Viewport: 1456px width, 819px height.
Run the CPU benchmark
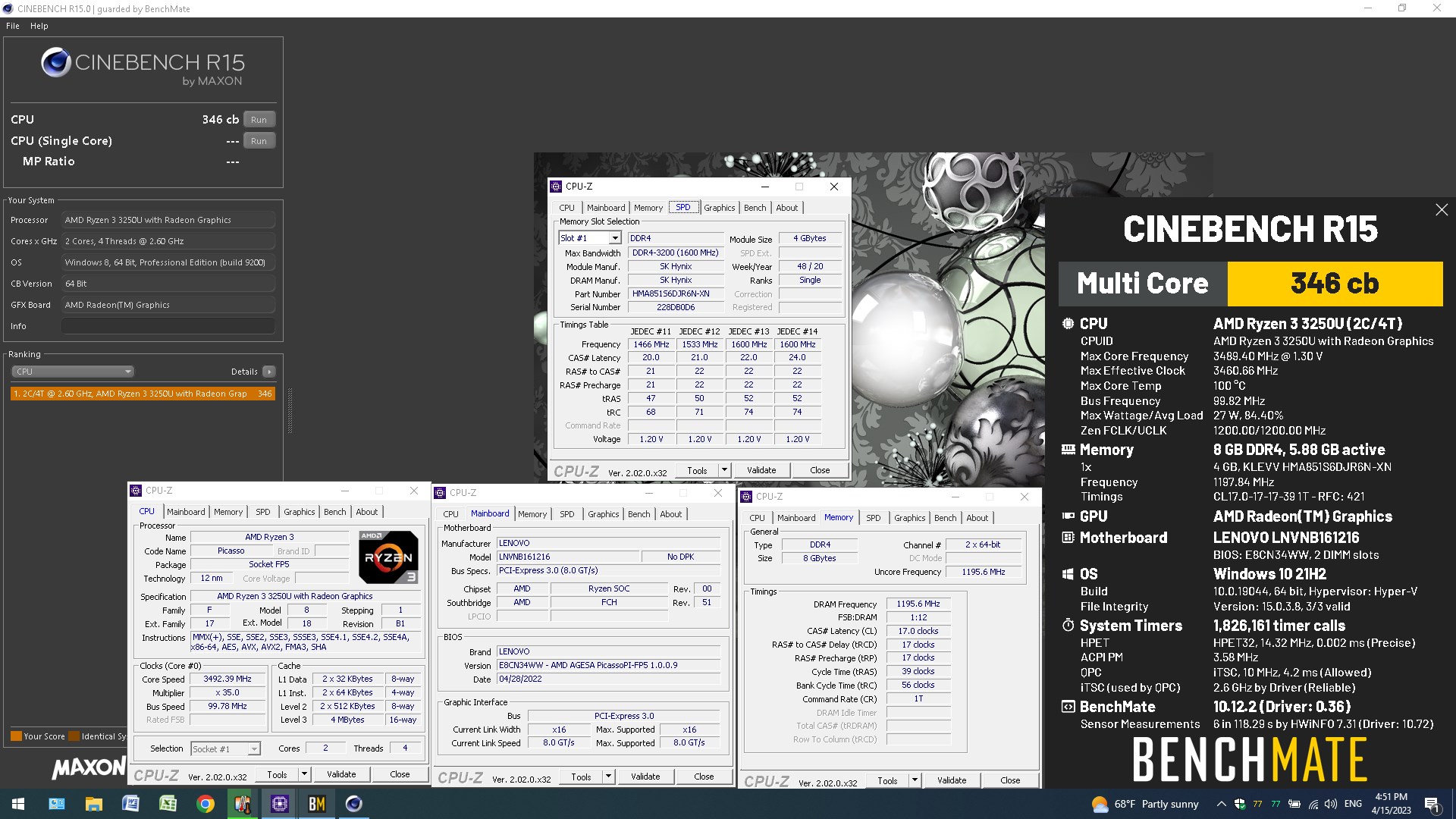(259, 120)
